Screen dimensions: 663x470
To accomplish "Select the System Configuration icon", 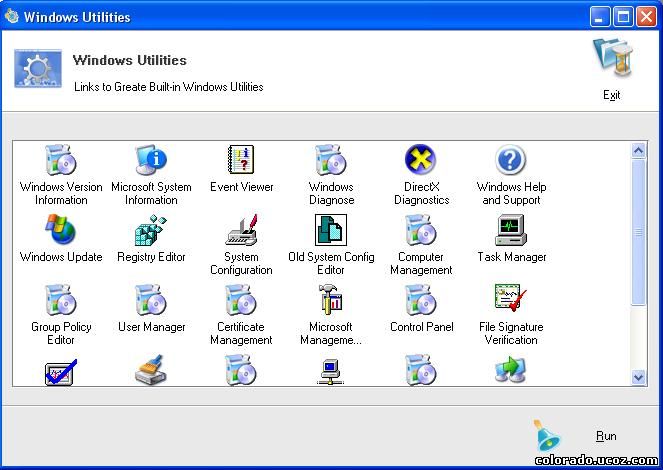I will (241, 230).
